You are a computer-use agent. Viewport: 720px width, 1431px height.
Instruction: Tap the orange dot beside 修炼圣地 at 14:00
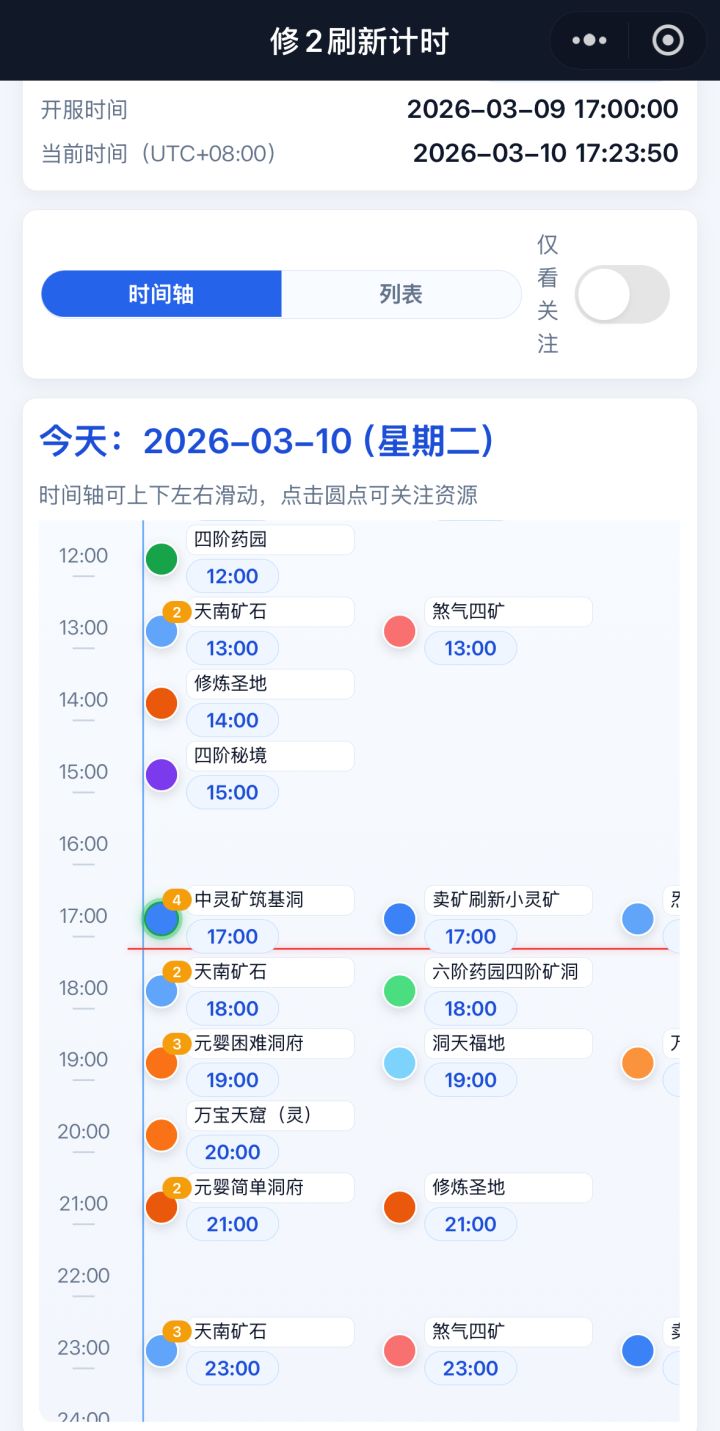pyautogui.click(x=161, y=703)
